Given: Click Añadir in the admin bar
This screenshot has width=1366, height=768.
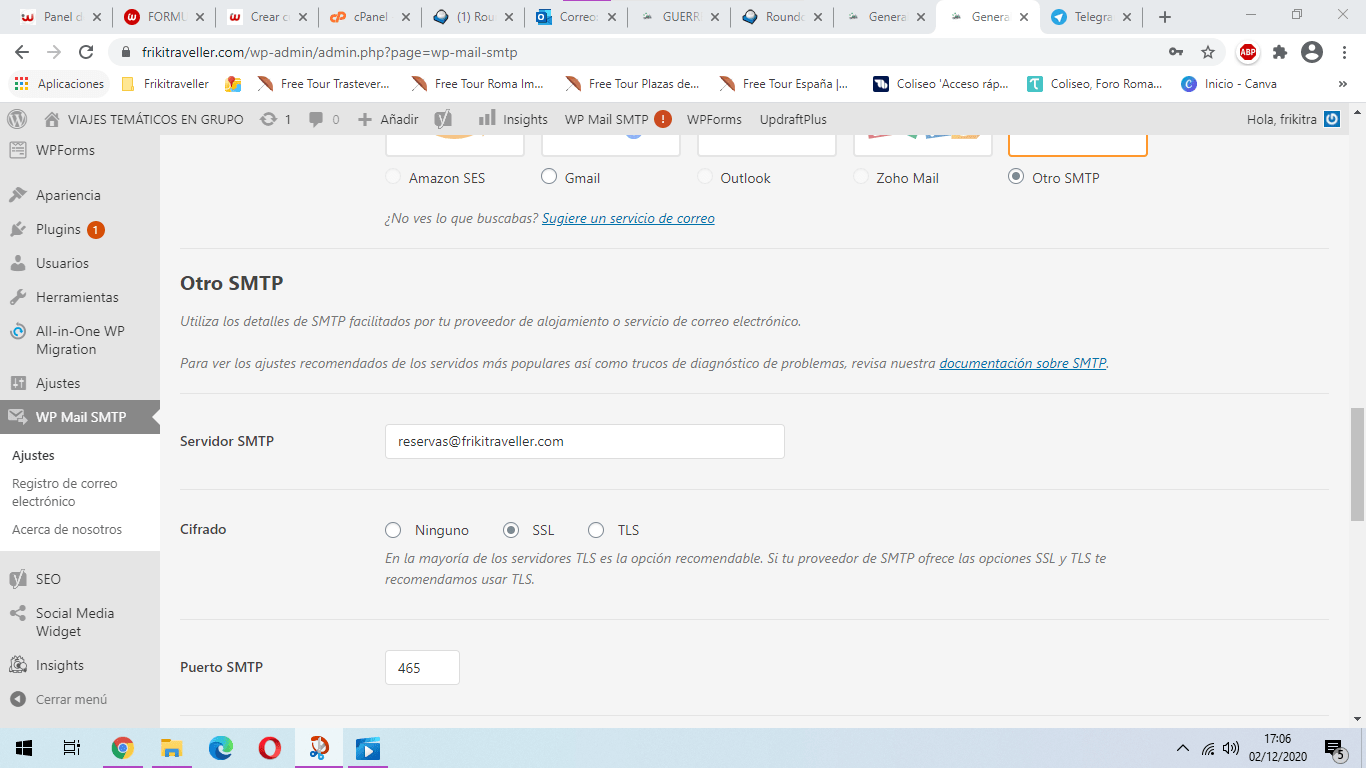Looking at the screenshot, I should [x=388, y=119].
